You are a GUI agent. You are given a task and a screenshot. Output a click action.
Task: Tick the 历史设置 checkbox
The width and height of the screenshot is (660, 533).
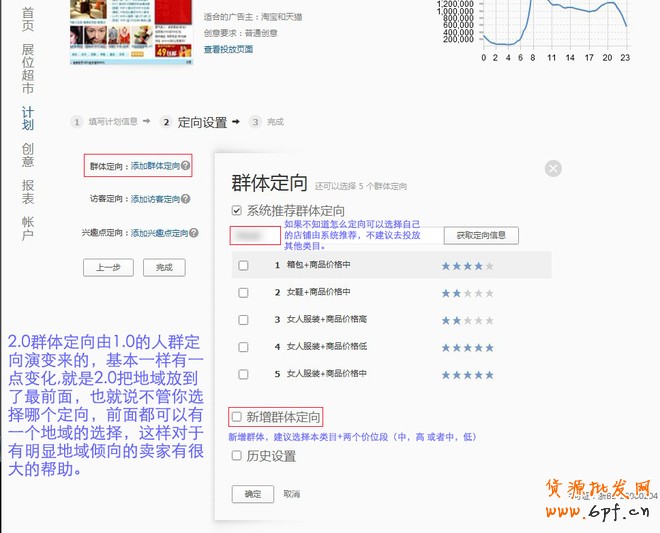click(237, 456)
